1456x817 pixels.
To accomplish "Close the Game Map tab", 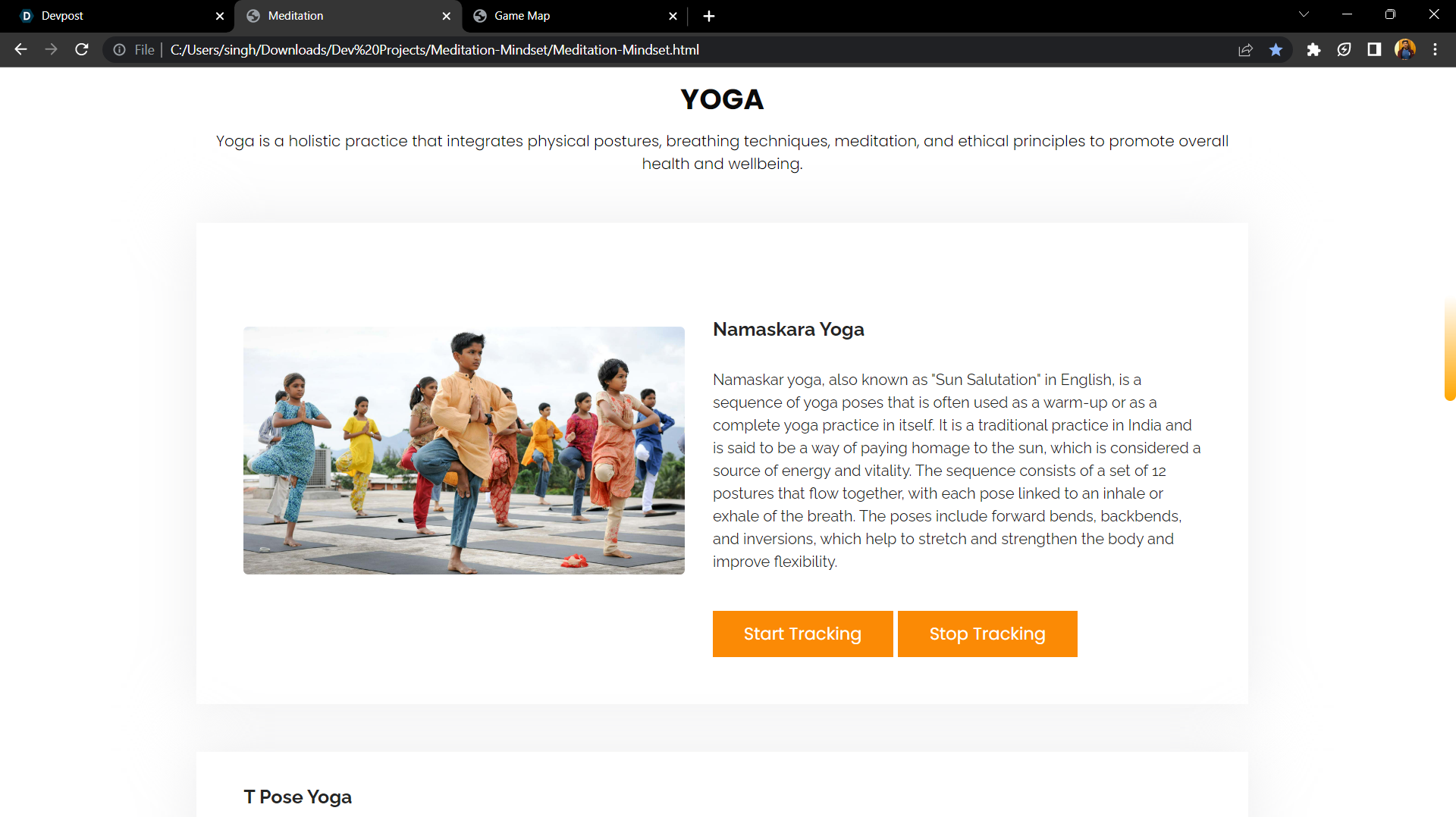I will (673, 16).
